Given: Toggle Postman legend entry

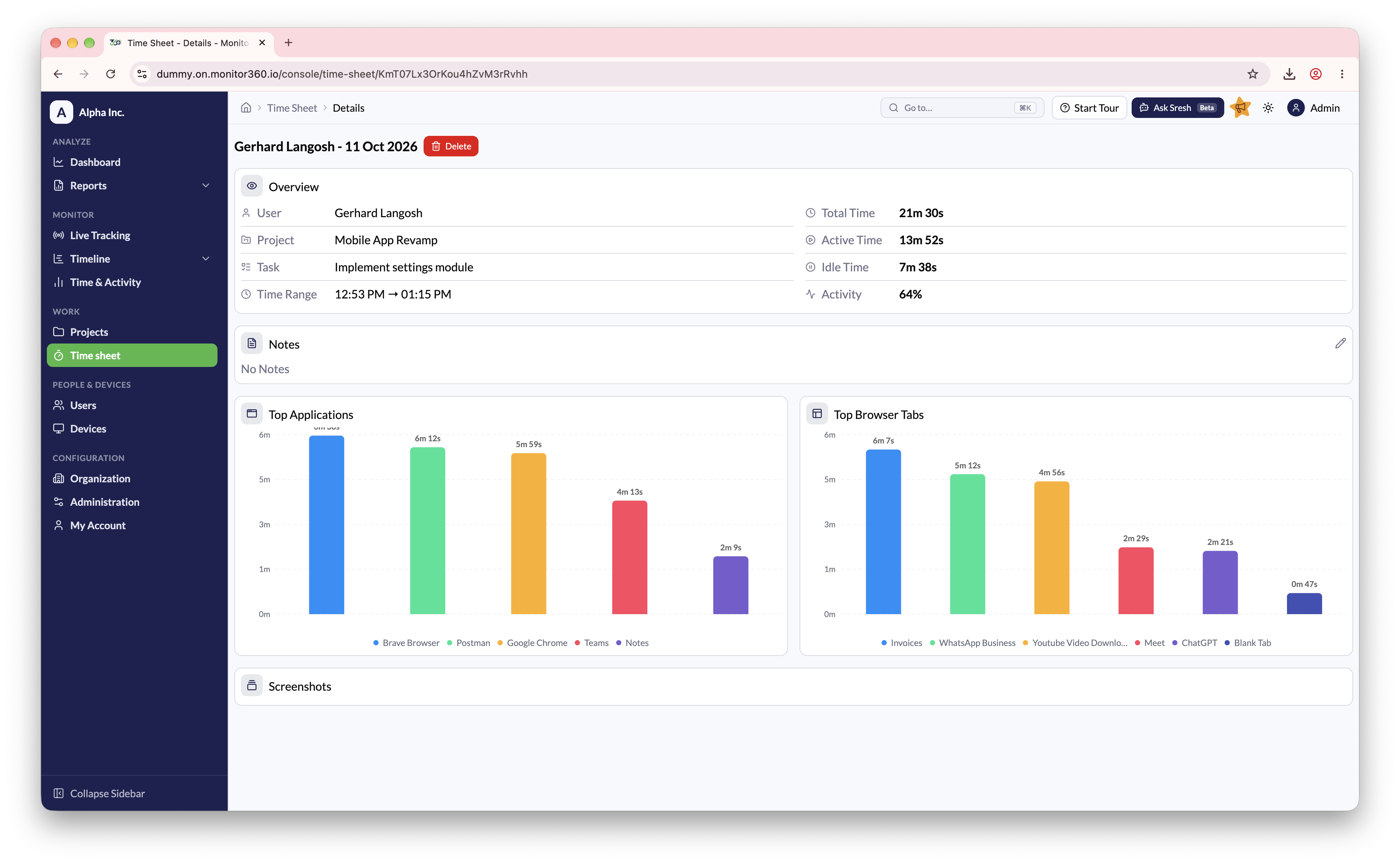Looking at the screenshot, I should 468,642.
